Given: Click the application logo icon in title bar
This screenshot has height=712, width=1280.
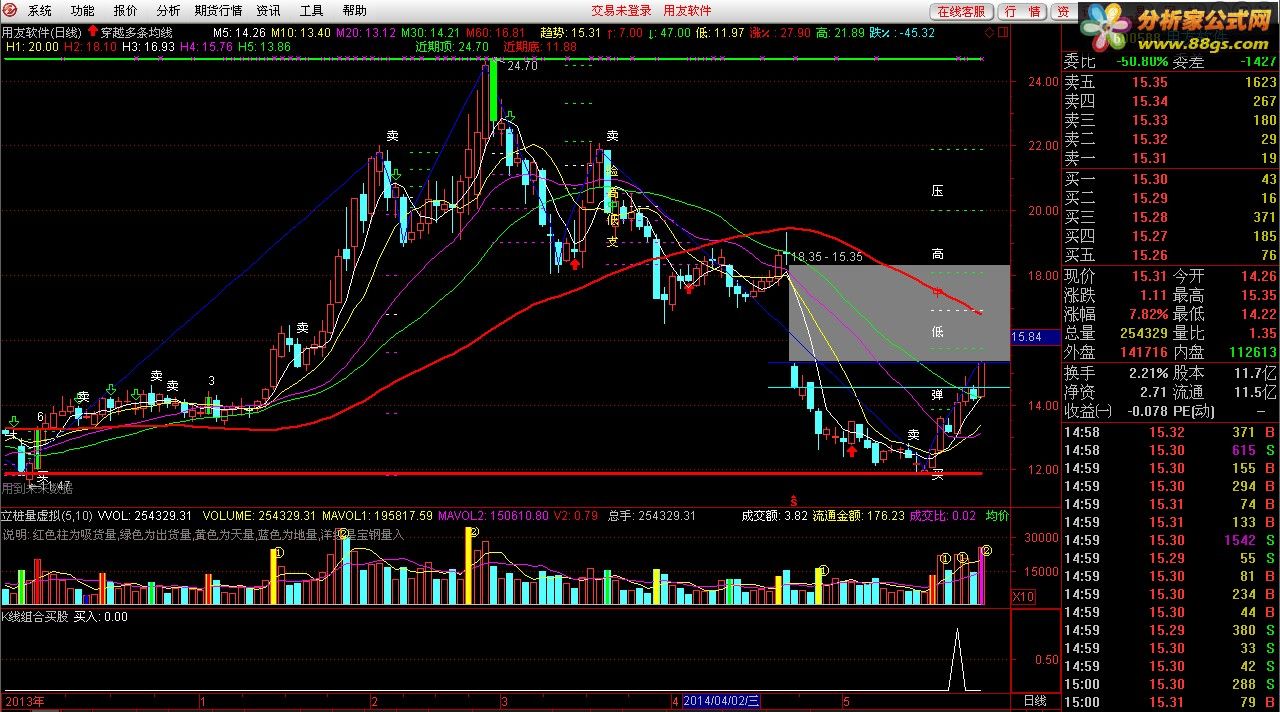Looking at the screenshot, I should point(12,10).
